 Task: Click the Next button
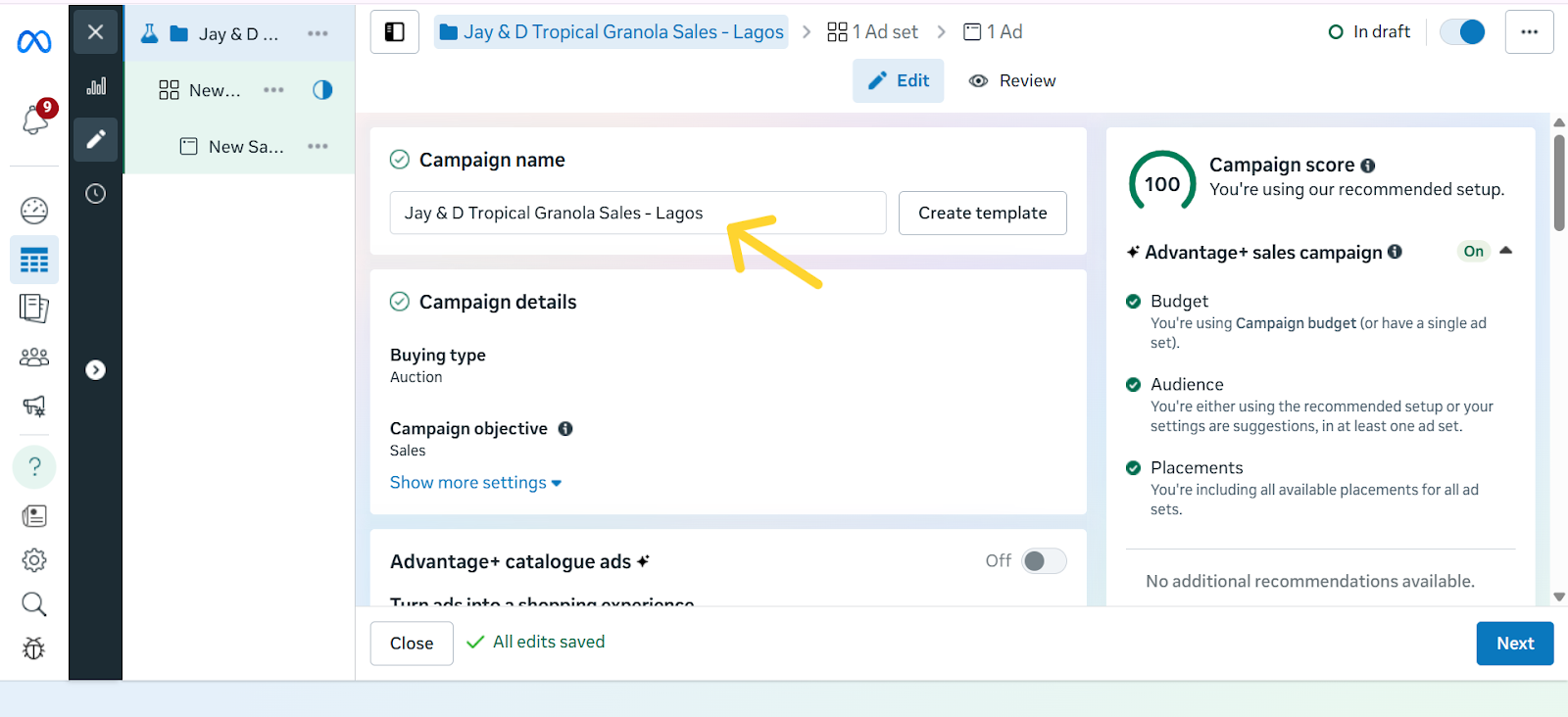pos(1515,644)
